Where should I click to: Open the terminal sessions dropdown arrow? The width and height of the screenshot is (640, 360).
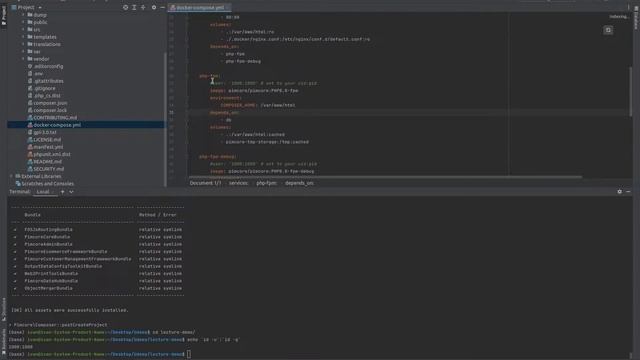pos(71,192)
